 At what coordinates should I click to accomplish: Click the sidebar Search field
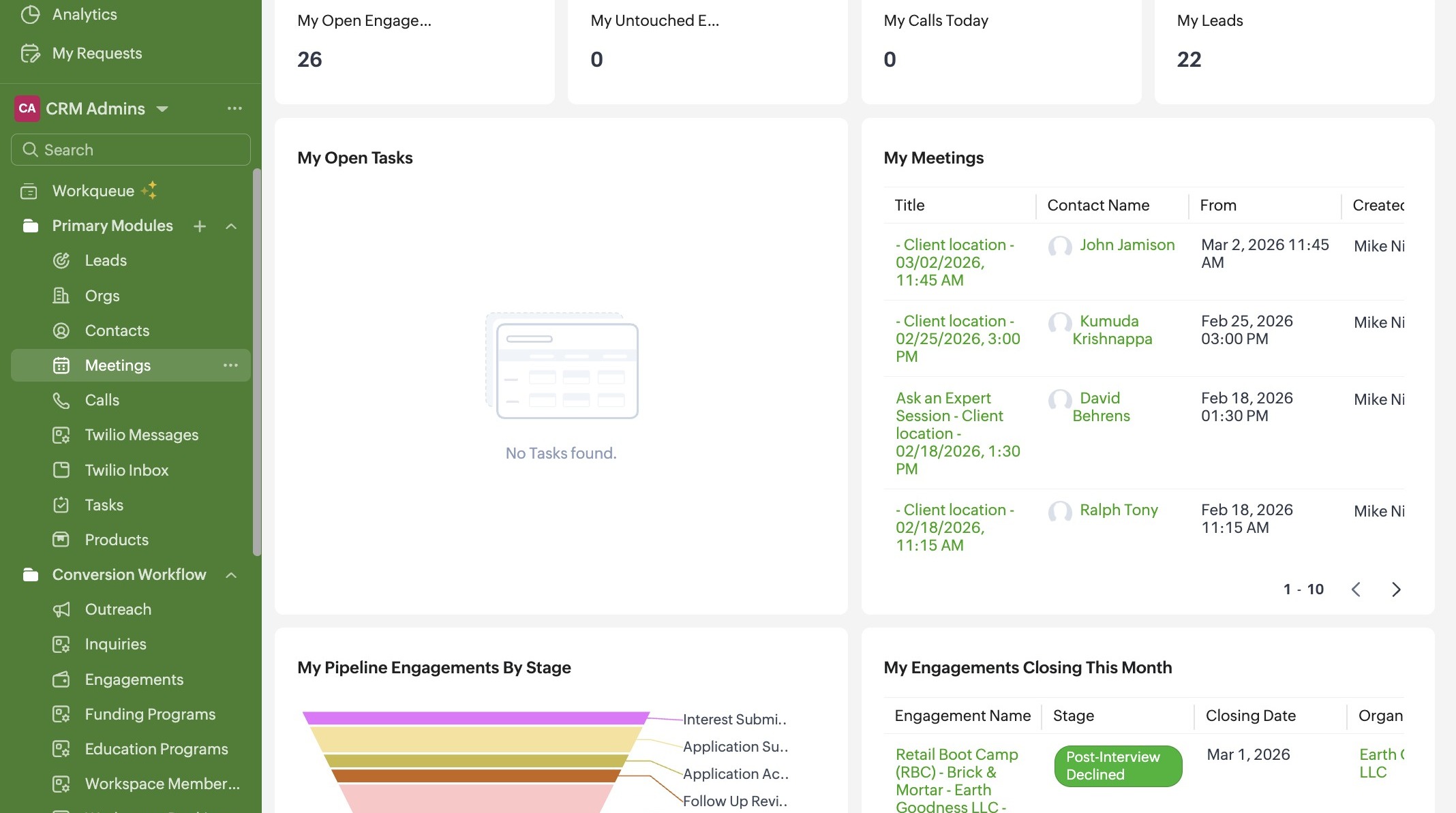click(x=131, y=149)
